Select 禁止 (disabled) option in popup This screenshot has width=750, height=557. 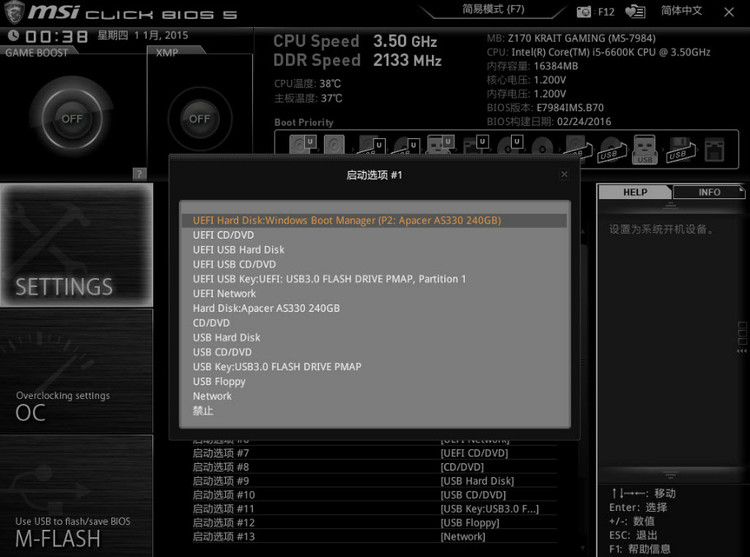[x=375, y=411]
